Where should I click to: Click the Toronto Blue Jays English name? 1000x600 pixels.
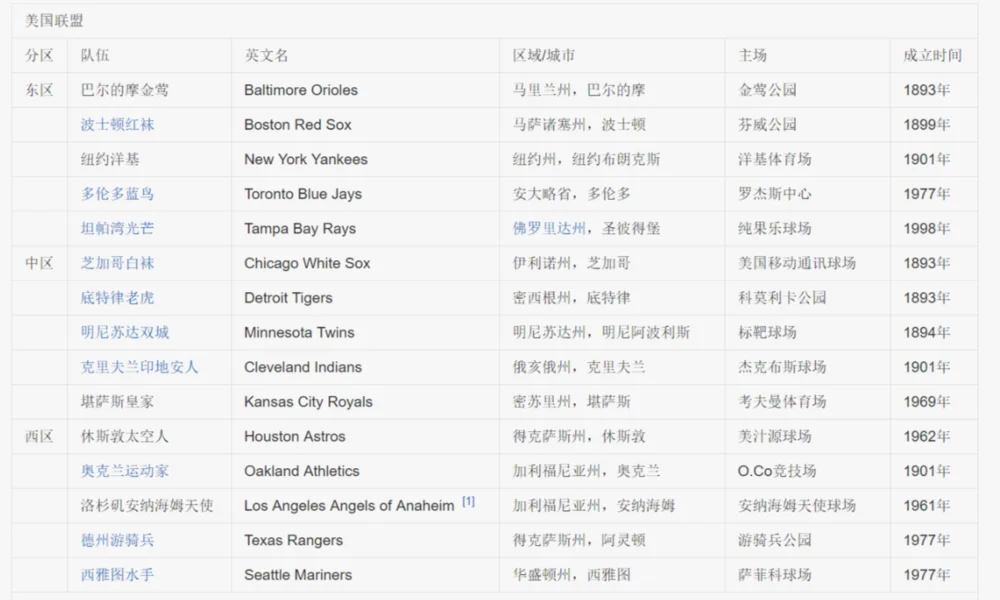303,194
